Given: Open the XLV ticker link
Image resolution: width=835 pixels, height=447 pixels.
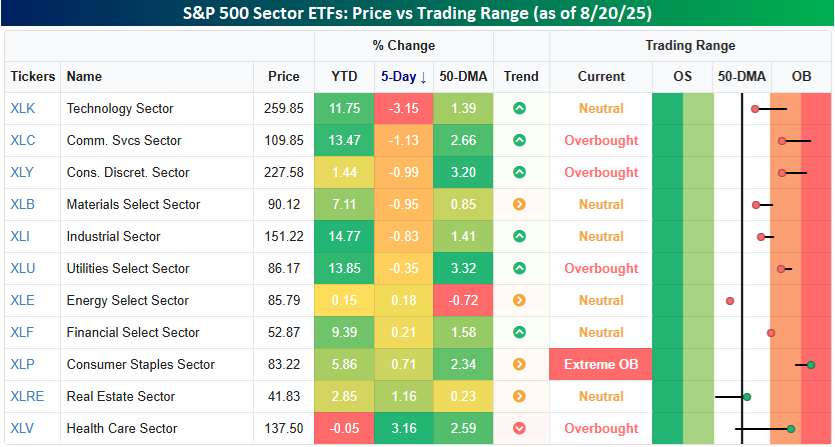Looking at the screenshot, I should (x=22, y=428).
